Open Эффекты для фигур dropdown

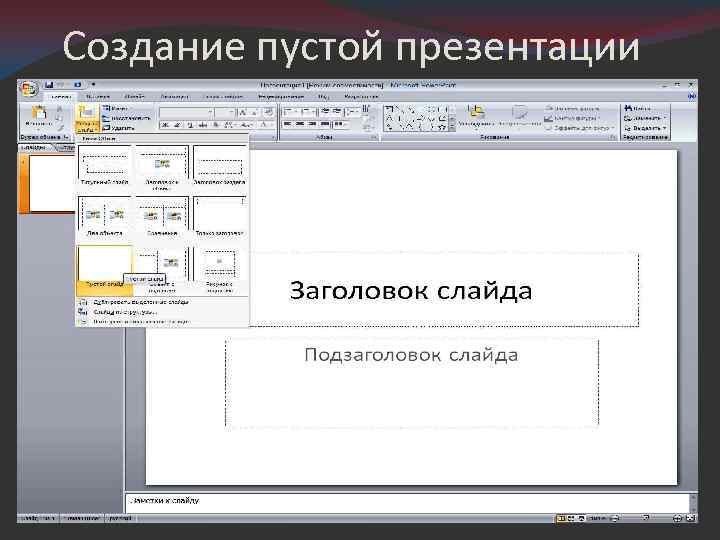(x=579, y=128)
